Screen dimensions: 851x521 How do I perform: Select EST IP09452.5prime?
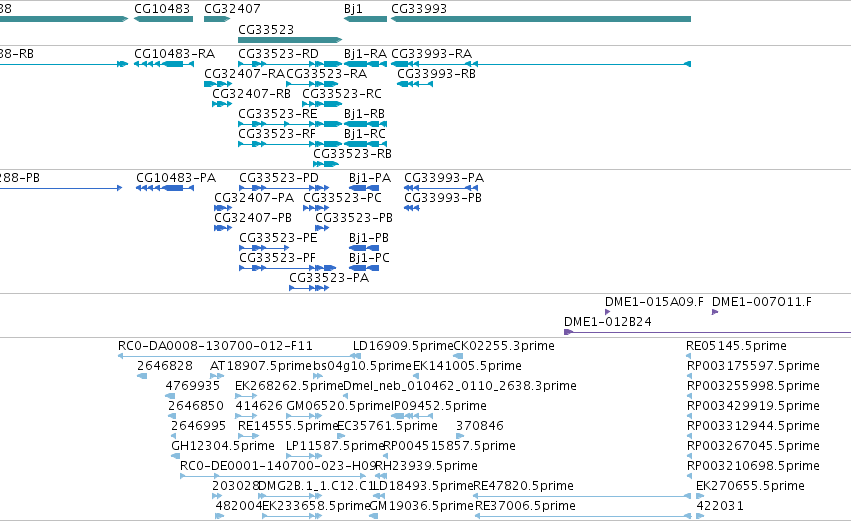click(412, 417)
